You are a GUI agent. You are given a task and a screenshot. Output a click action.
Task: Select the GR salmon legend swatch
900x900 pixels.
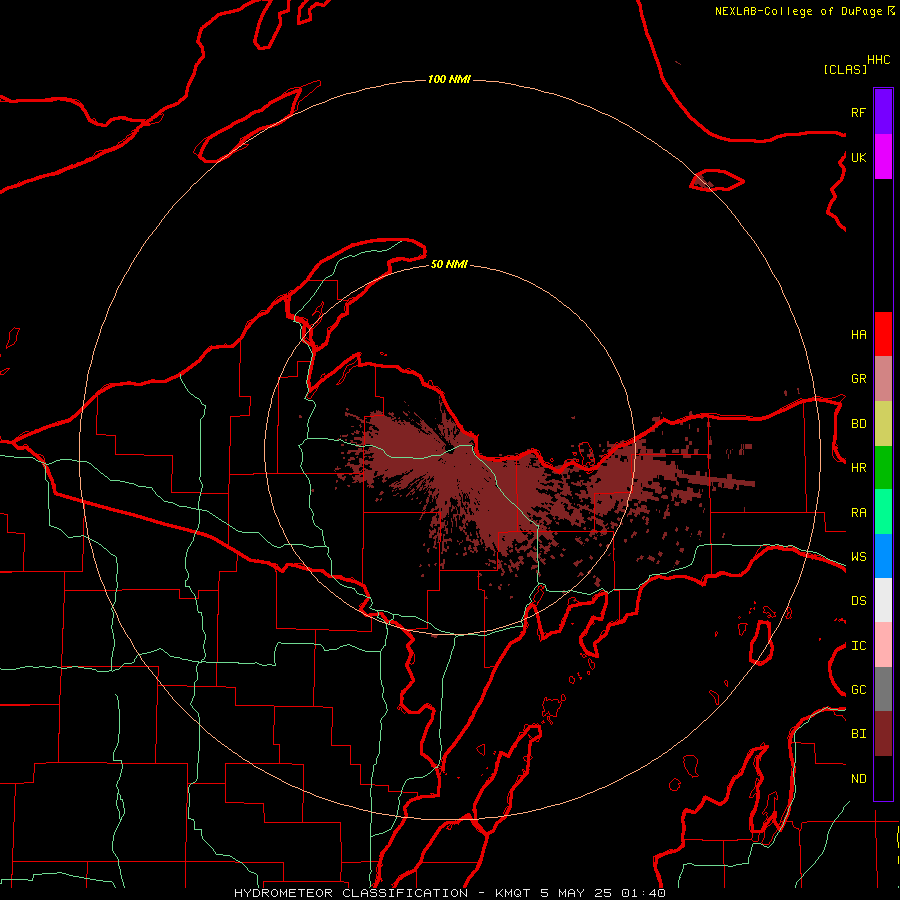[883, 379]
